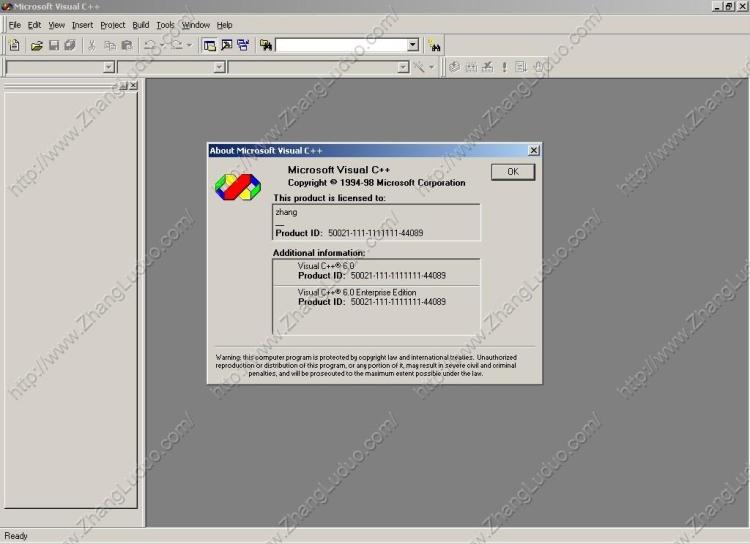Click the Workspace pane dock toggle button
The width and height of the screenshot is (750, 544).
[x=123, y=85]
